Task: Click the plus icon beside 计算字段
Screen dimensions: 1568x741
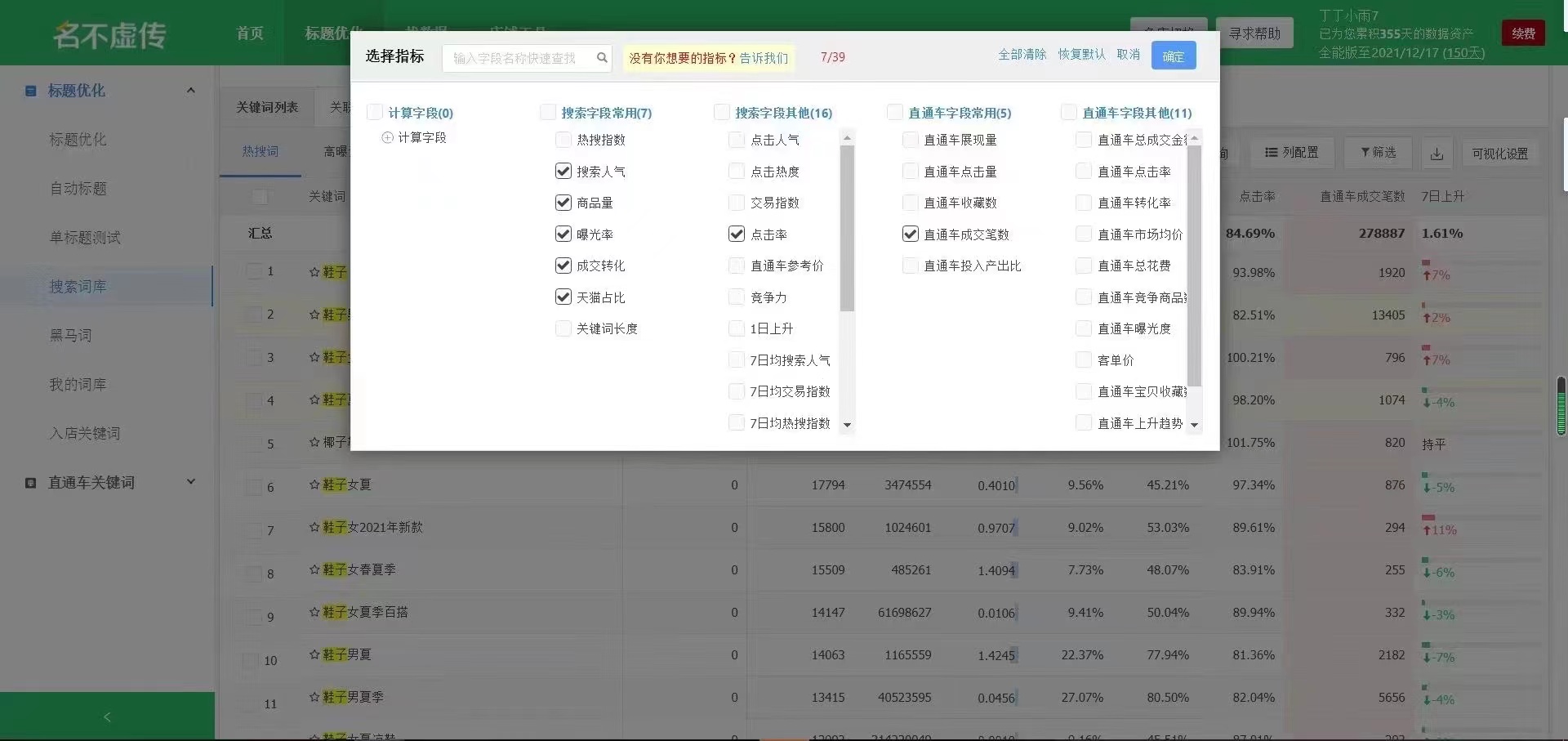Action: tap(387, 138)
